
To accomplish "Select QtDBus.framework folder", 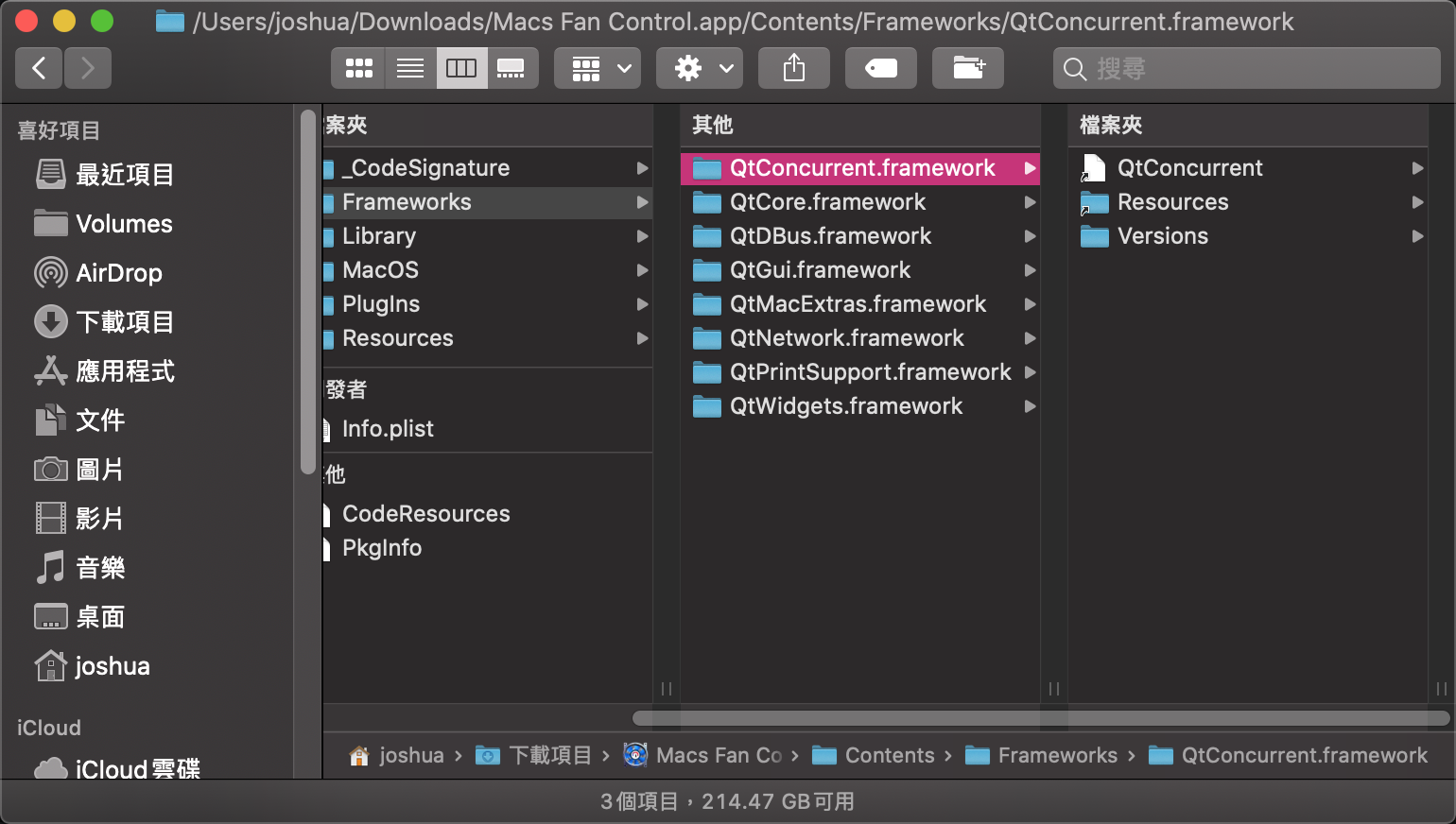I will [860, 236].
